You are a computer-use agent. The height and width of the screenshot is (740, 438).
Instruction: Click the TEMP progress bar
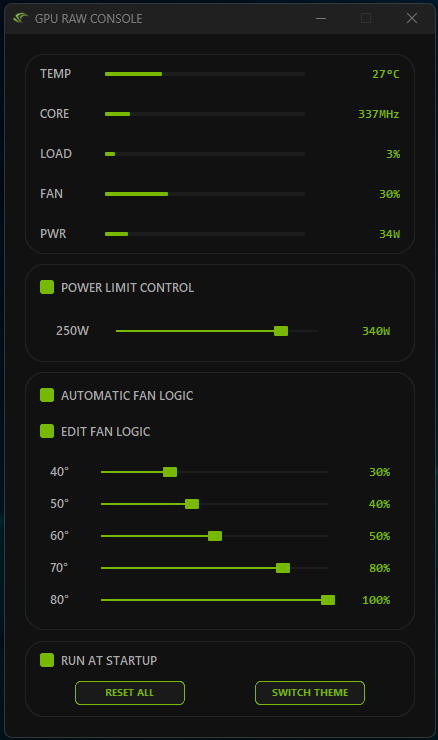(x=205, y=74)
